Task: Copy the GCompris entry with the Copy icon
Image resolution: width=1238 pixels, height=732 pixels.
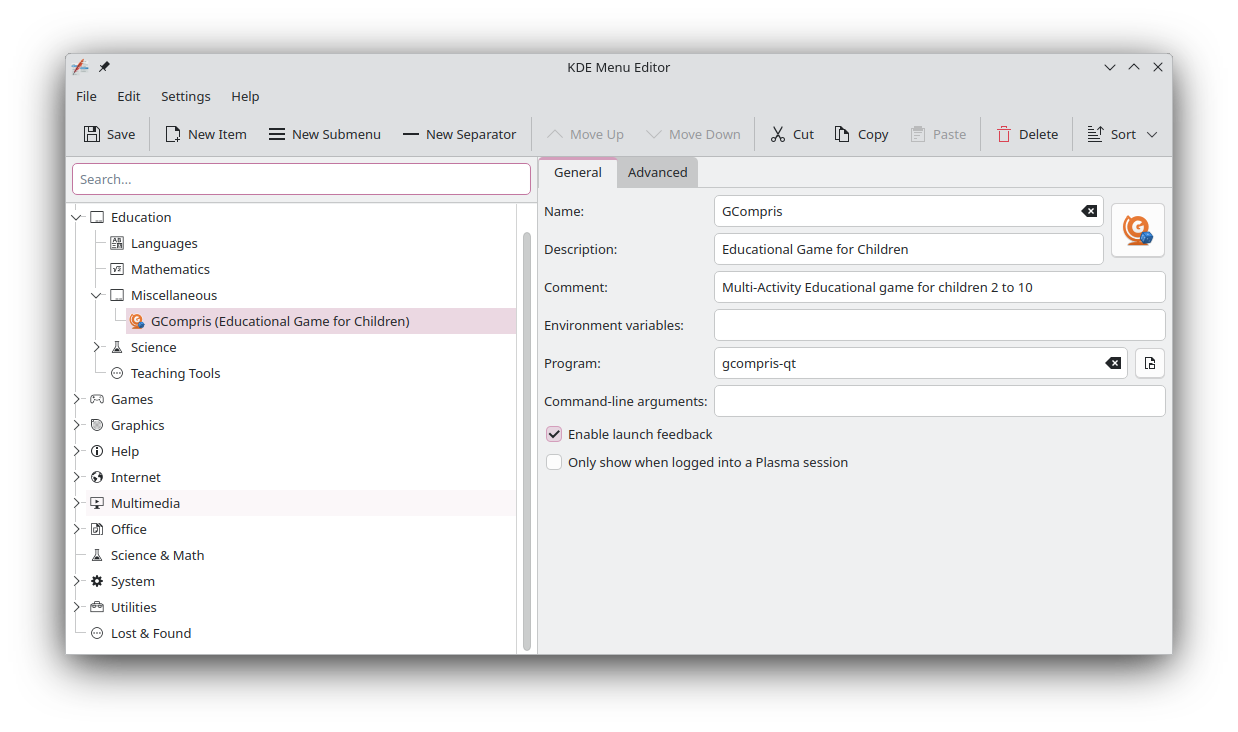Action: coord(841,133)
